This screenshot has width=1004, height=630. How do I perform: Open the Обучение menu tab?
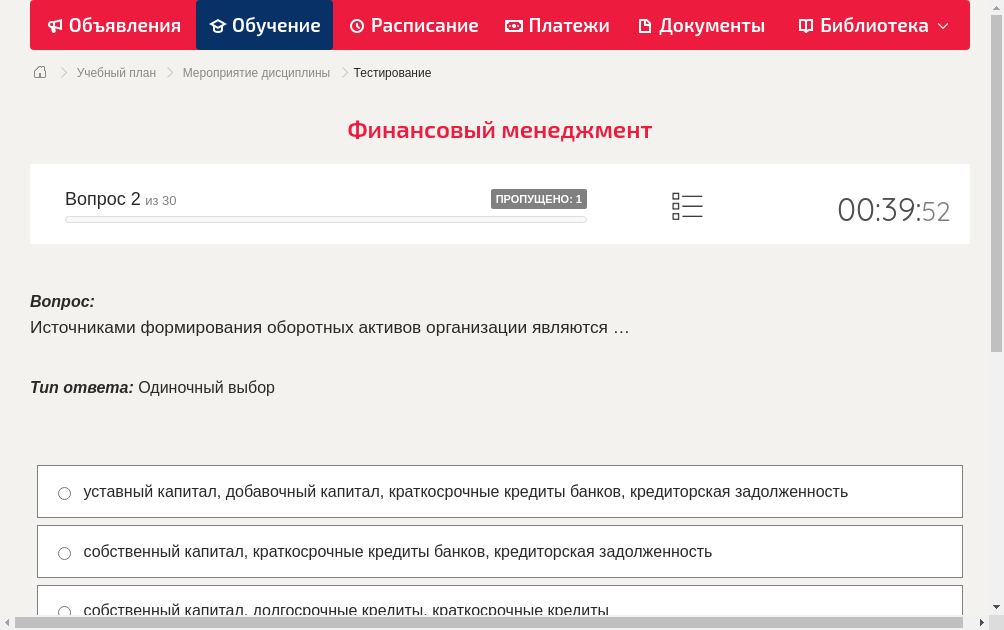click(264, 25)
